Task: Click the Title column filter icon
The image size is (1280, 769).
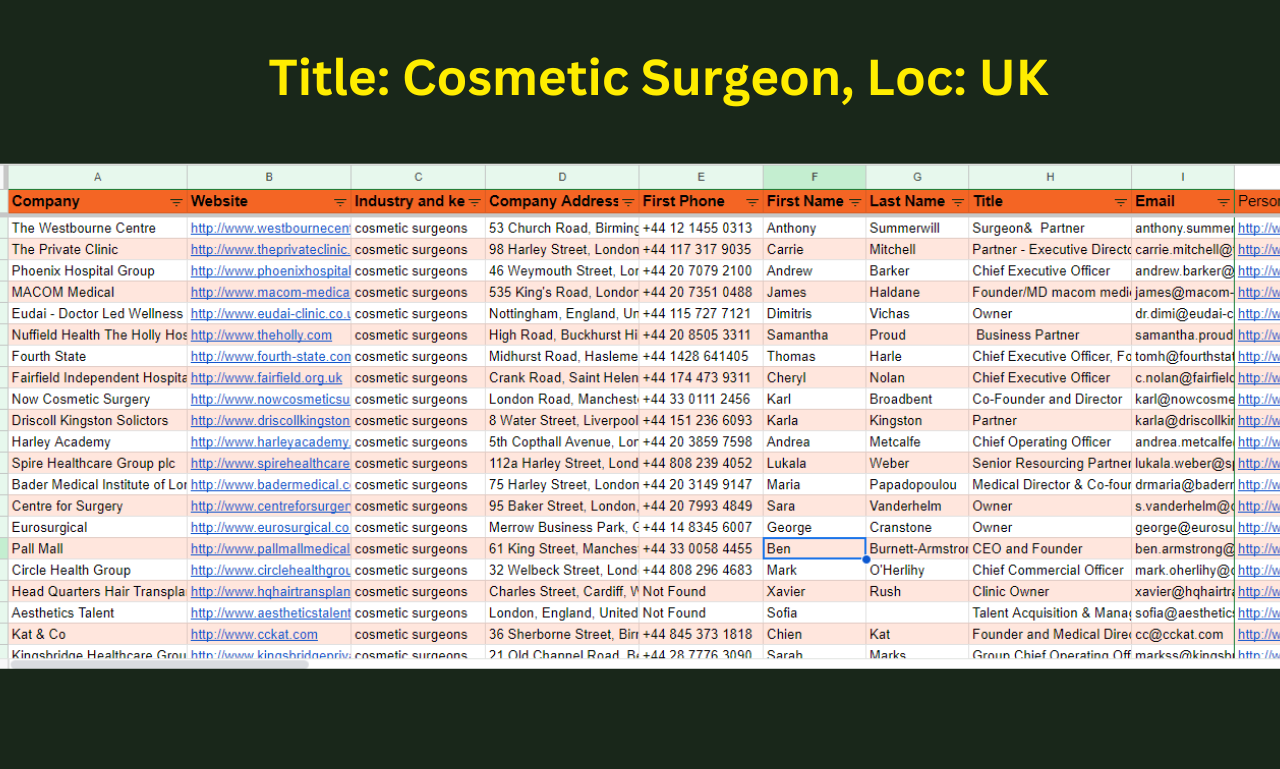Action: point(1120,202)
